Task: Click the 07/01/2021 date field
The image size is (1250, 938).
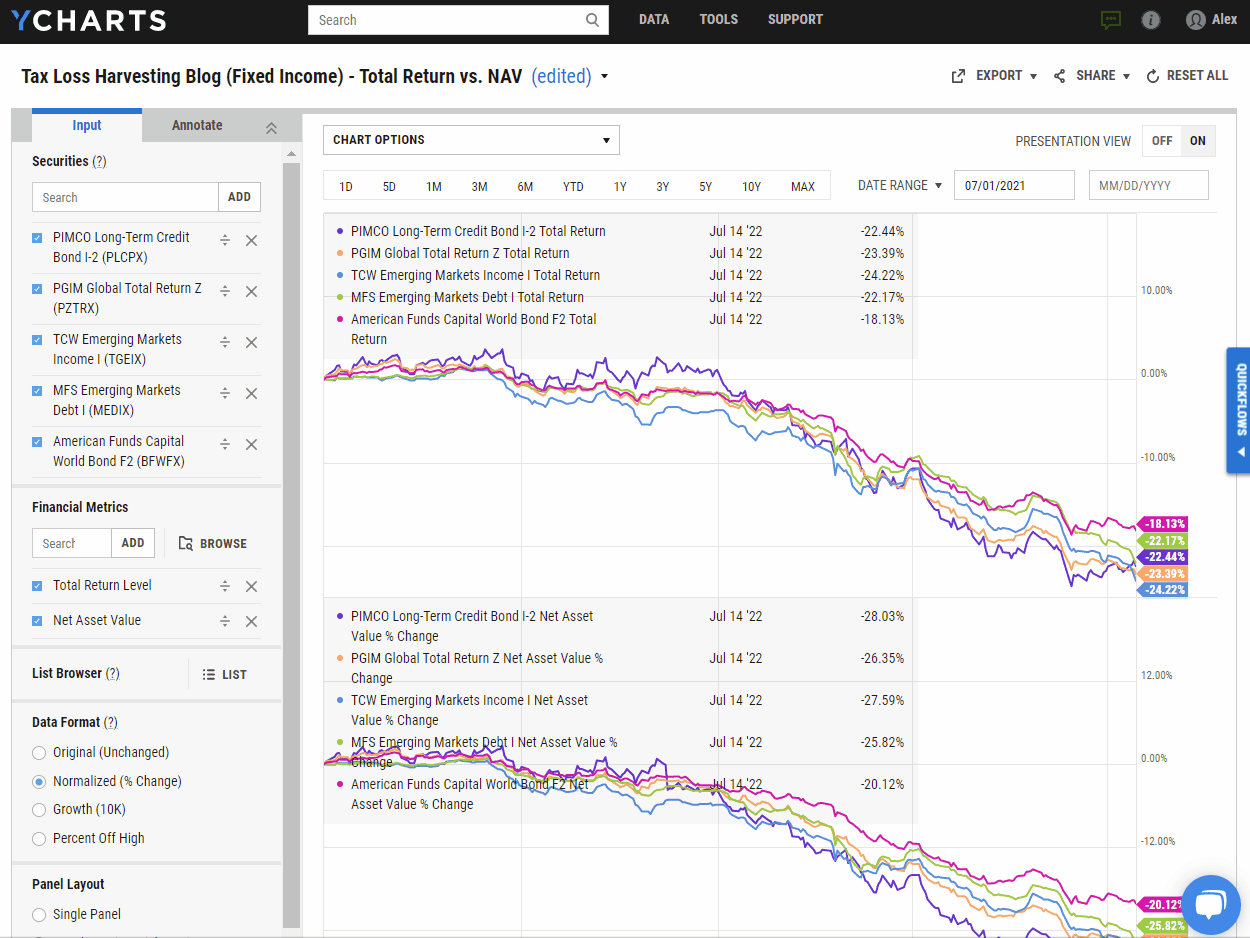Action: 1013,184
